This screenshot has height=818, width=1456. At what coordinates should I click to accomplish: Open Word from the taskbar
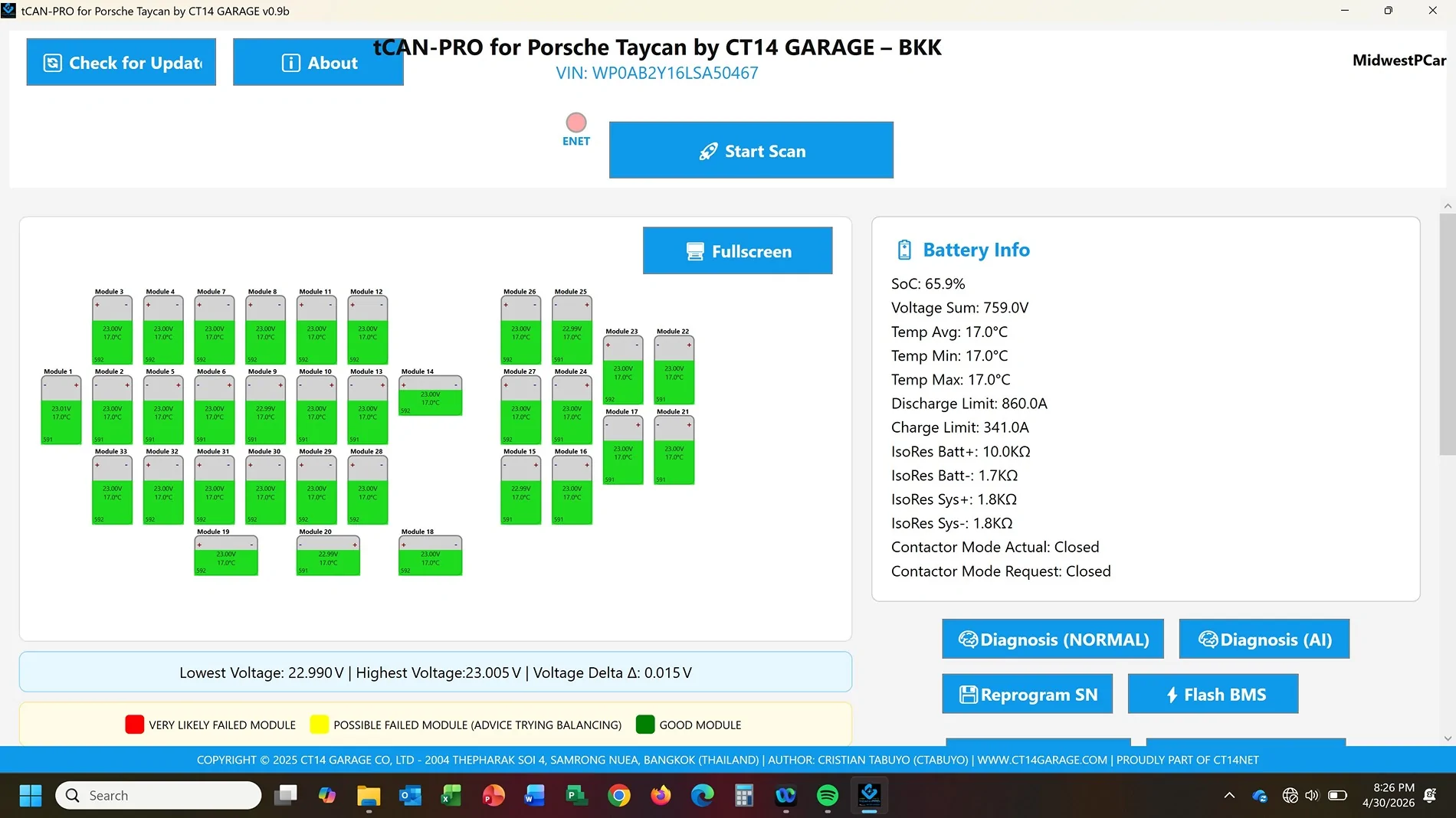point(535,796)
